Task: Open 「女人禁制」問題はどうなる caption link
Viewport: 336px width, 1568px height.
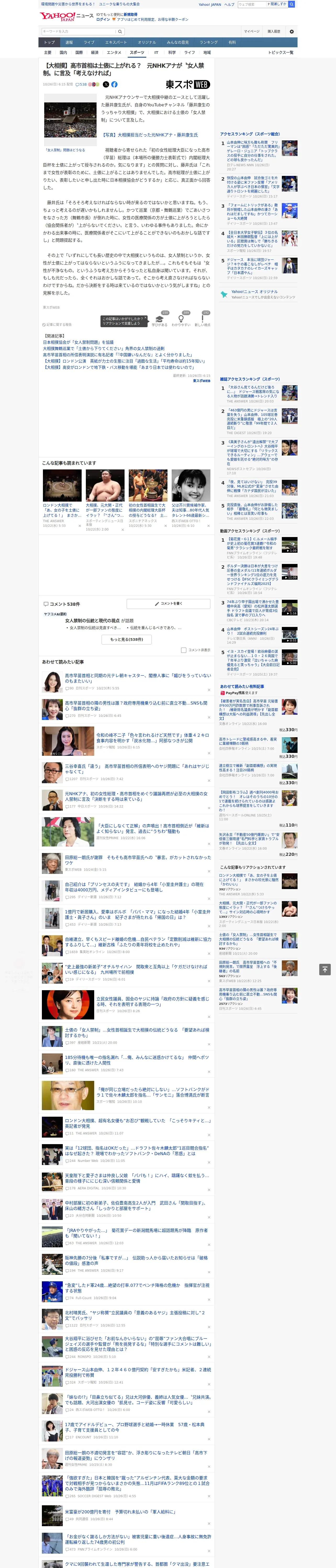Action: point(65,150)
